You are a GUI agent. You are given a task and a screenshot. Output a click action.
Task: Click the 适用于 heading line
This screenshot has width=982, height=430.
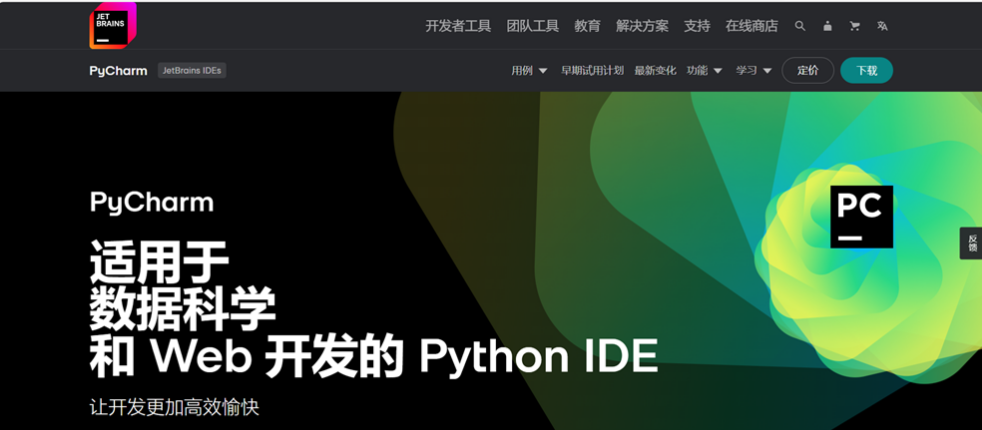pyautogui.click(x=159, y=261)
